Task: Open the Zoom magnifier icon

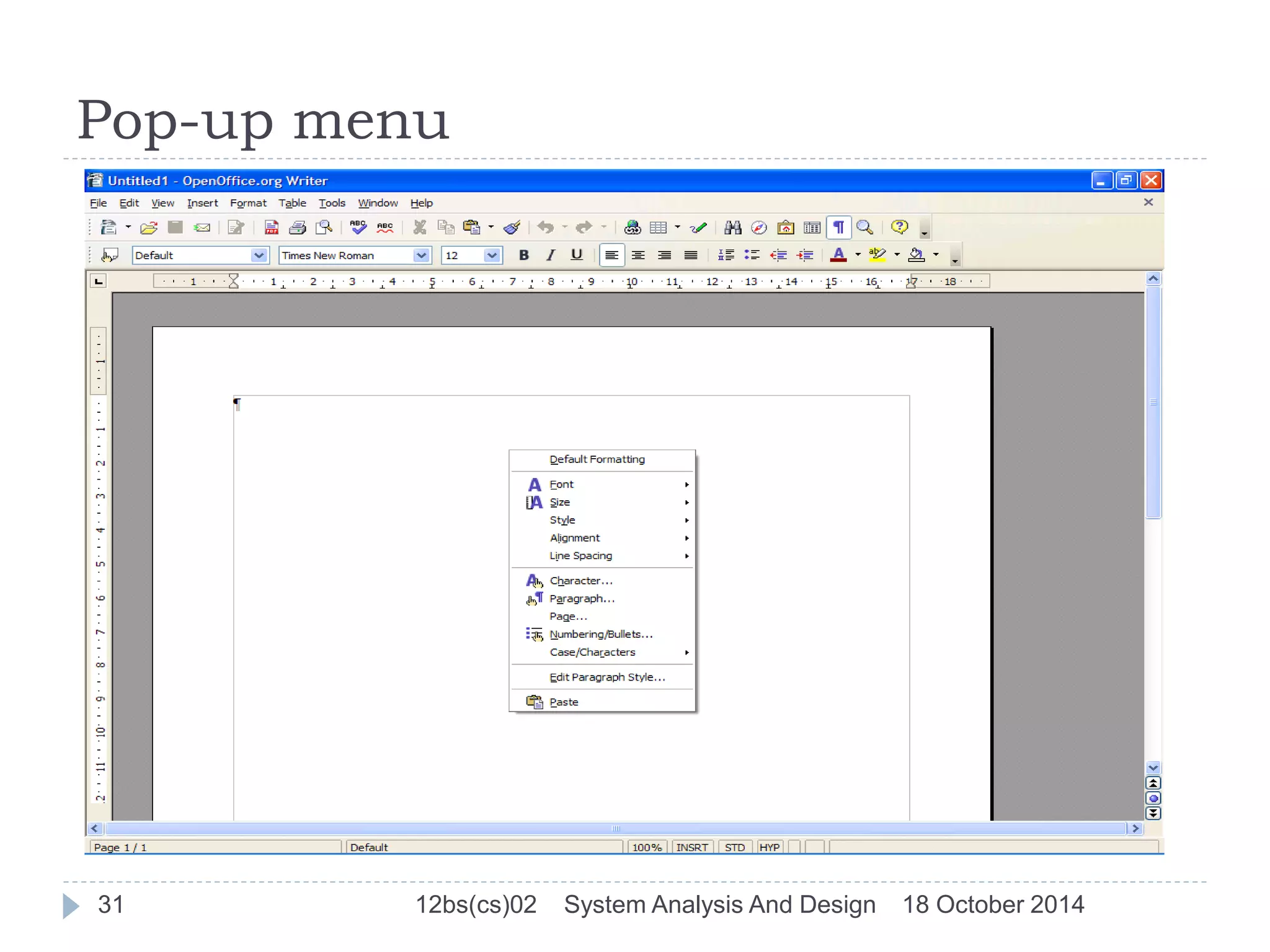Action: point(865,227)
